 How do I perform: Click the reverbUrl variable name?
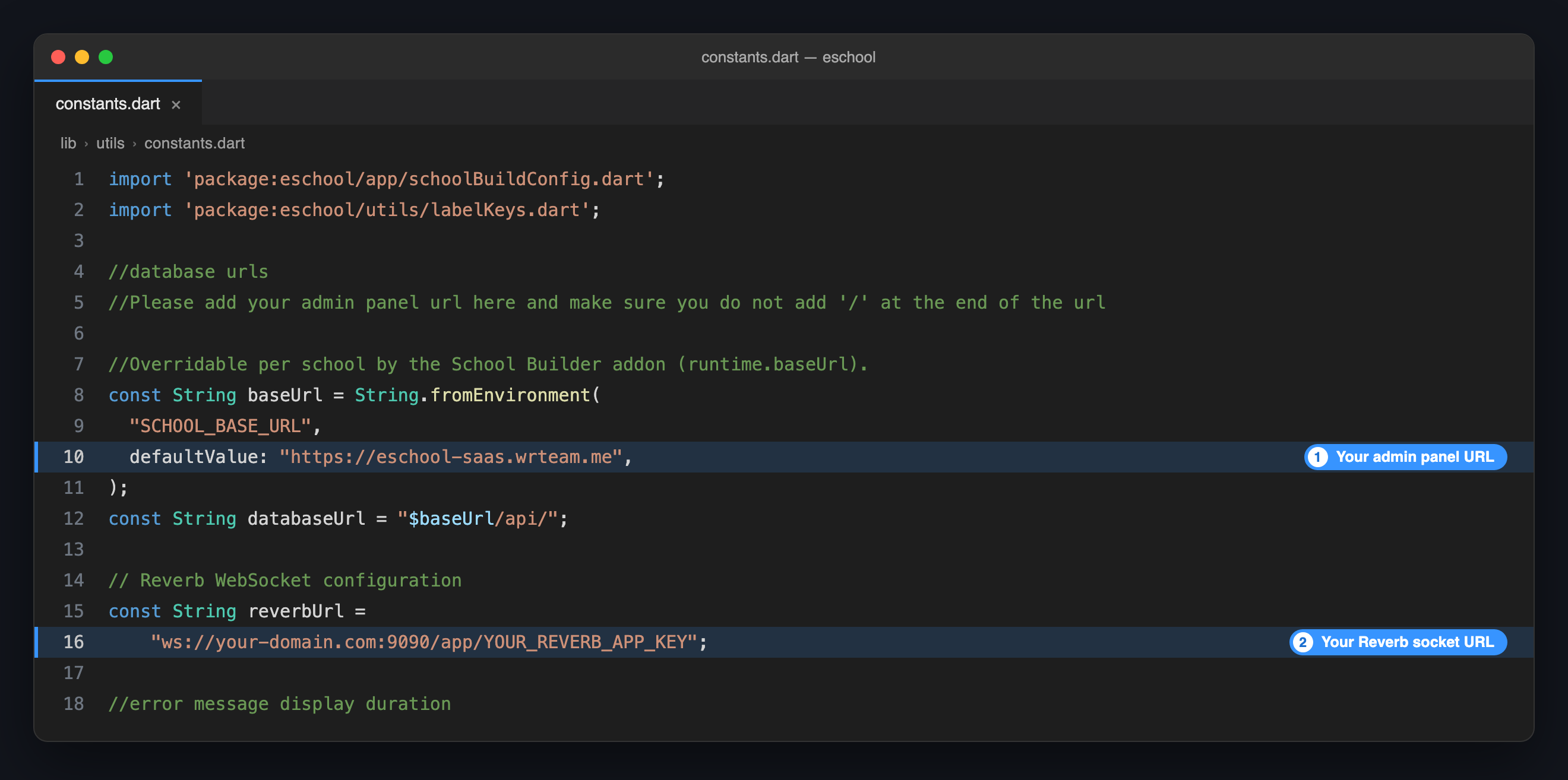pos(296,611)
